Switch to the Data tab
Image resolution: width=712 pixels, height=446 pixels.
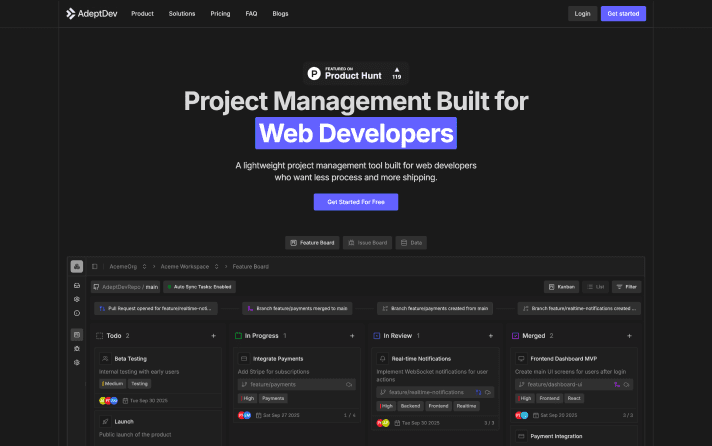[x=411, y=243]
